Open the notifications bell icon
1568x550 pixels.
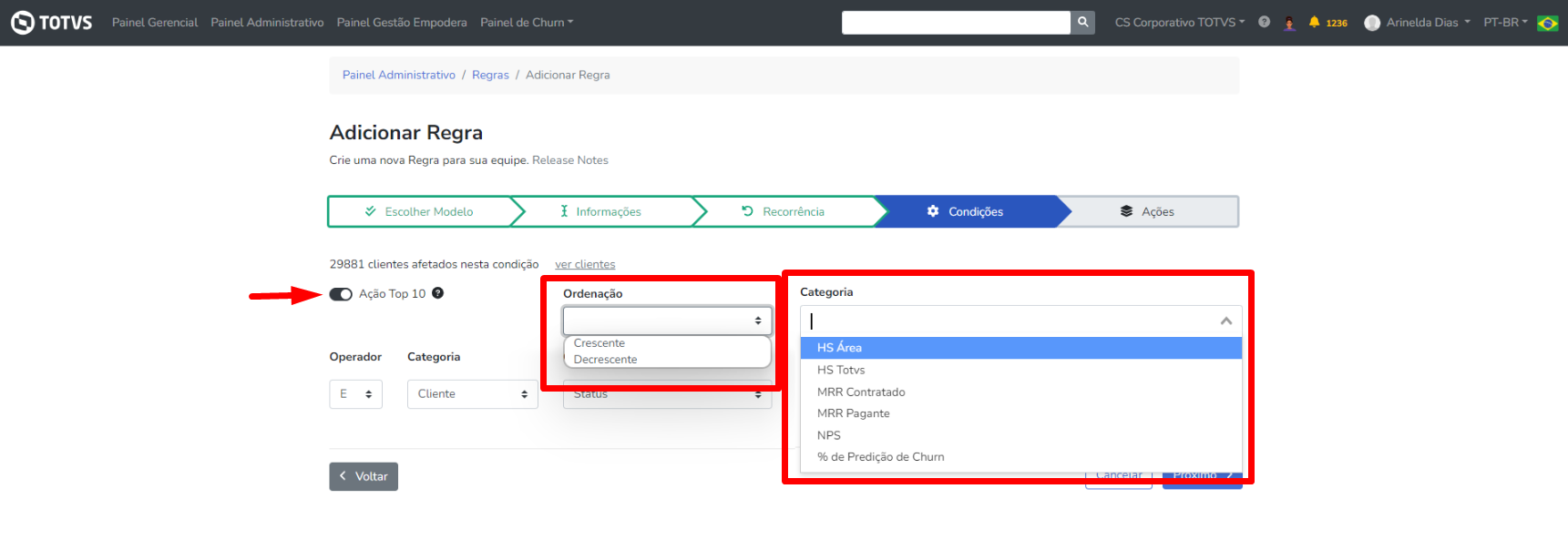tap(1314, 22)
